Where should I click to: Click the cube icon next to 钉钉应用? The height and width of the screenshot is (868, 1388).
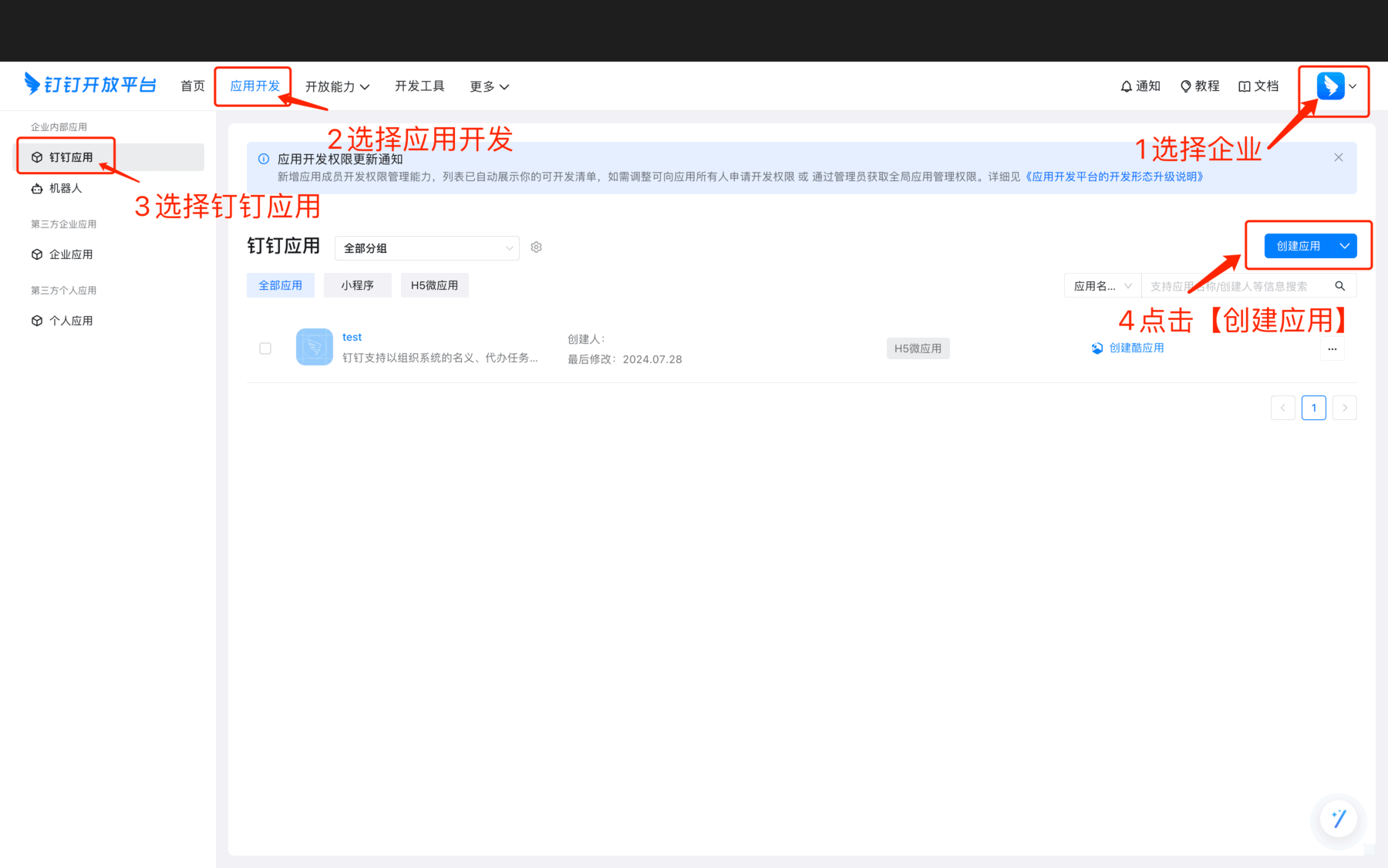[x=37, y=157]
